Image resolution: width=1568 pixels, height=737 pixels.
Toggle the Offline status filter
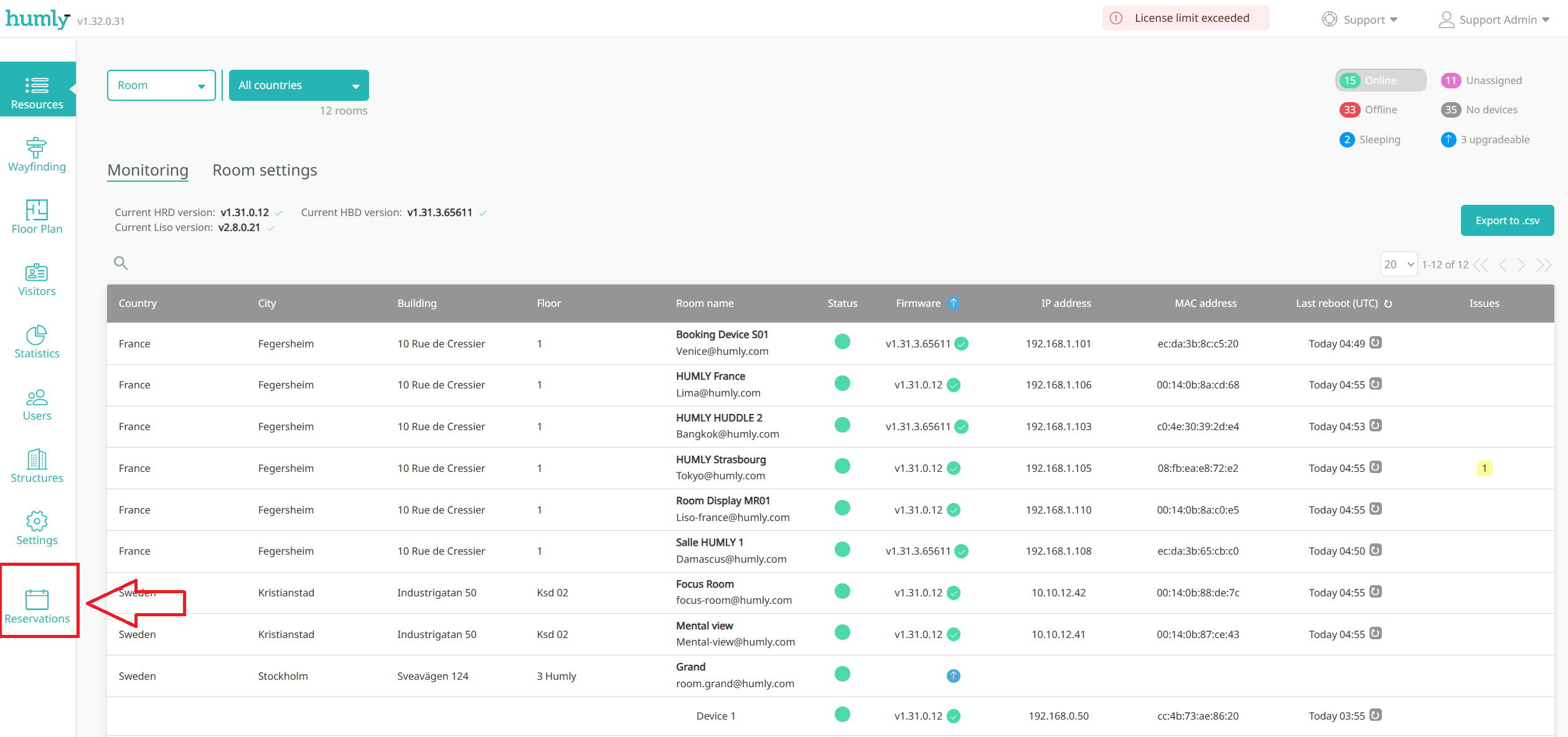point(1369,110)
